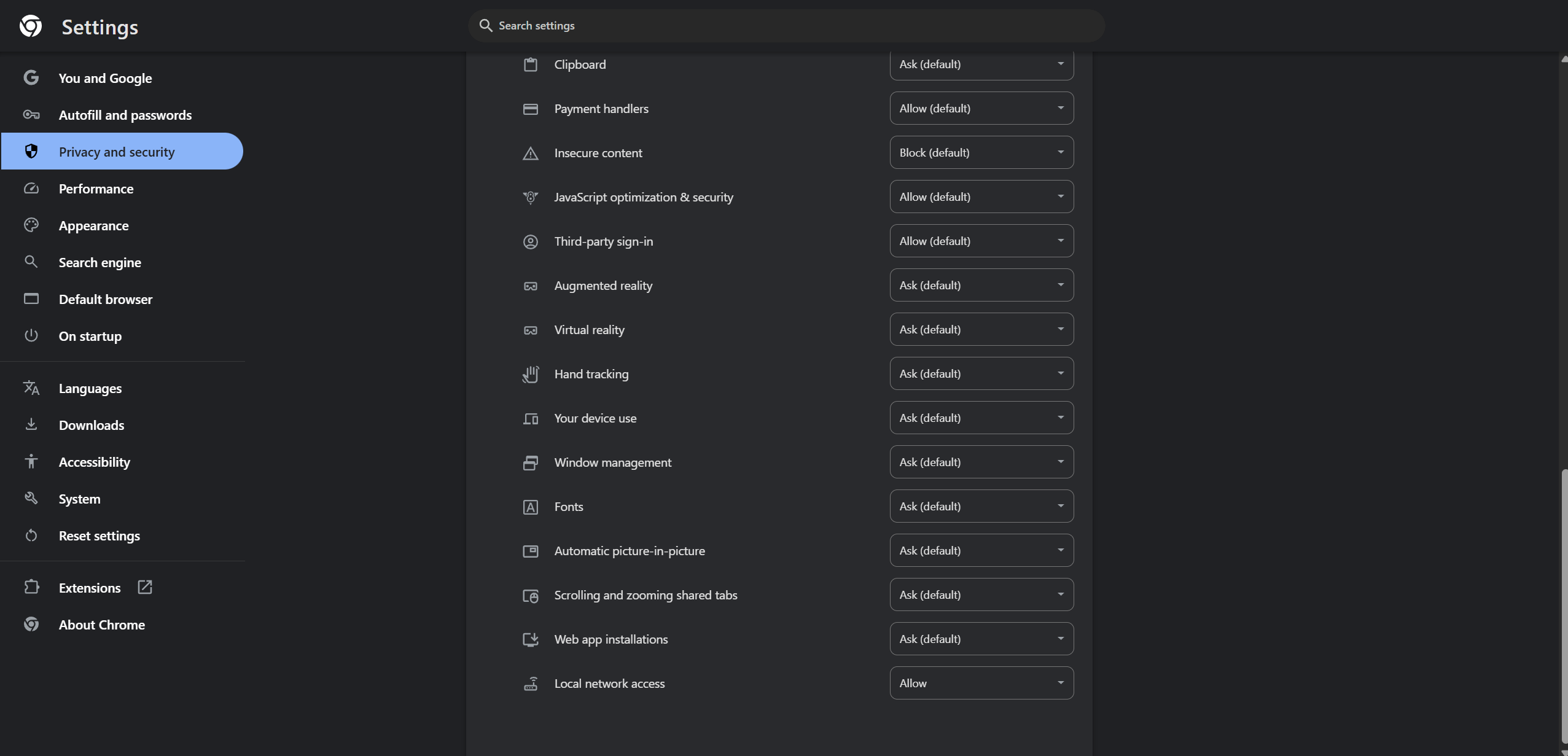Click the stacked windows icon for Window management
Screen dimensions: 1568x756
tap(531, 462)
